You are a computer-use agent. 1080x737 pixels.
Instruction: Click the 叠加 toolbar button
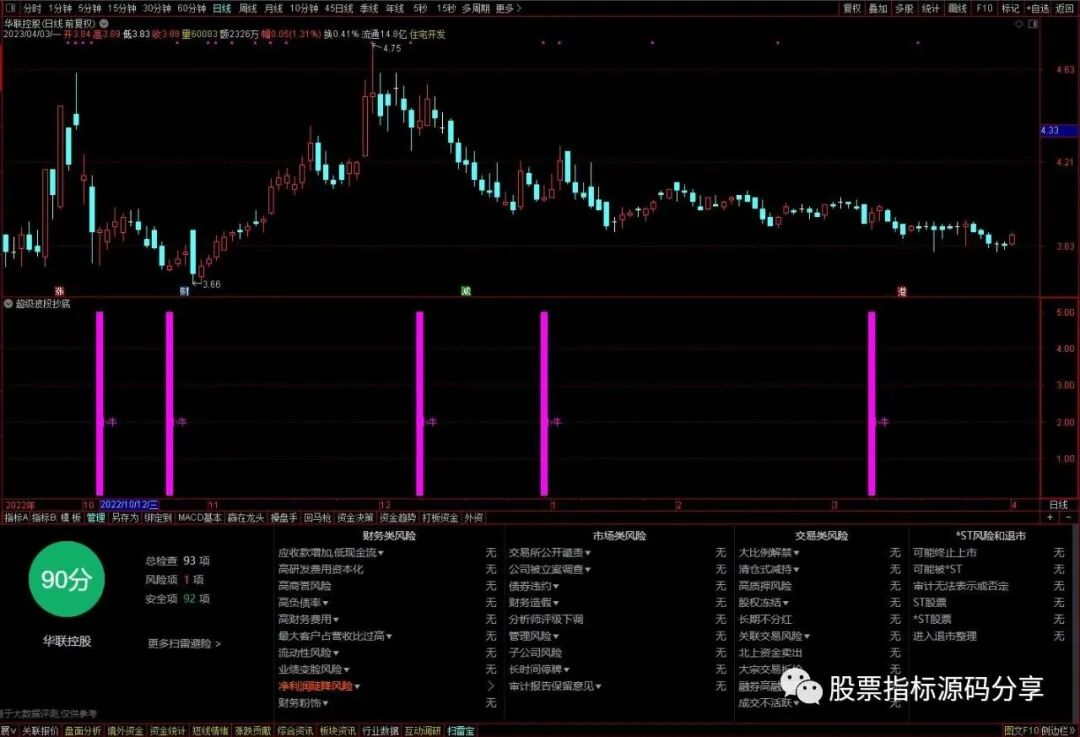tap(878, 8)
